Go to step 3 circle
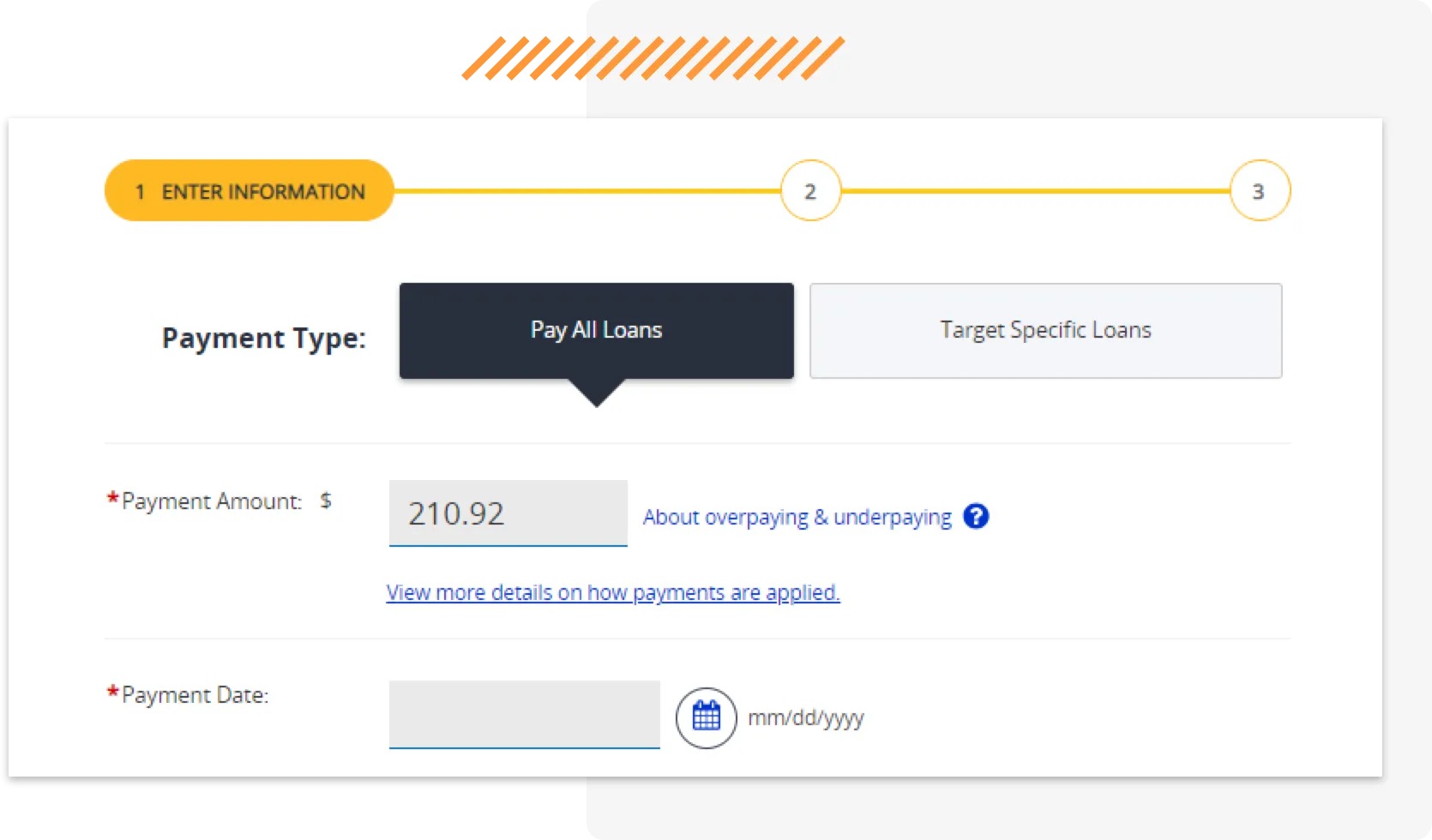This screenshot has height=840, width=1432. pyautogui.click(x=1259, y=191)
